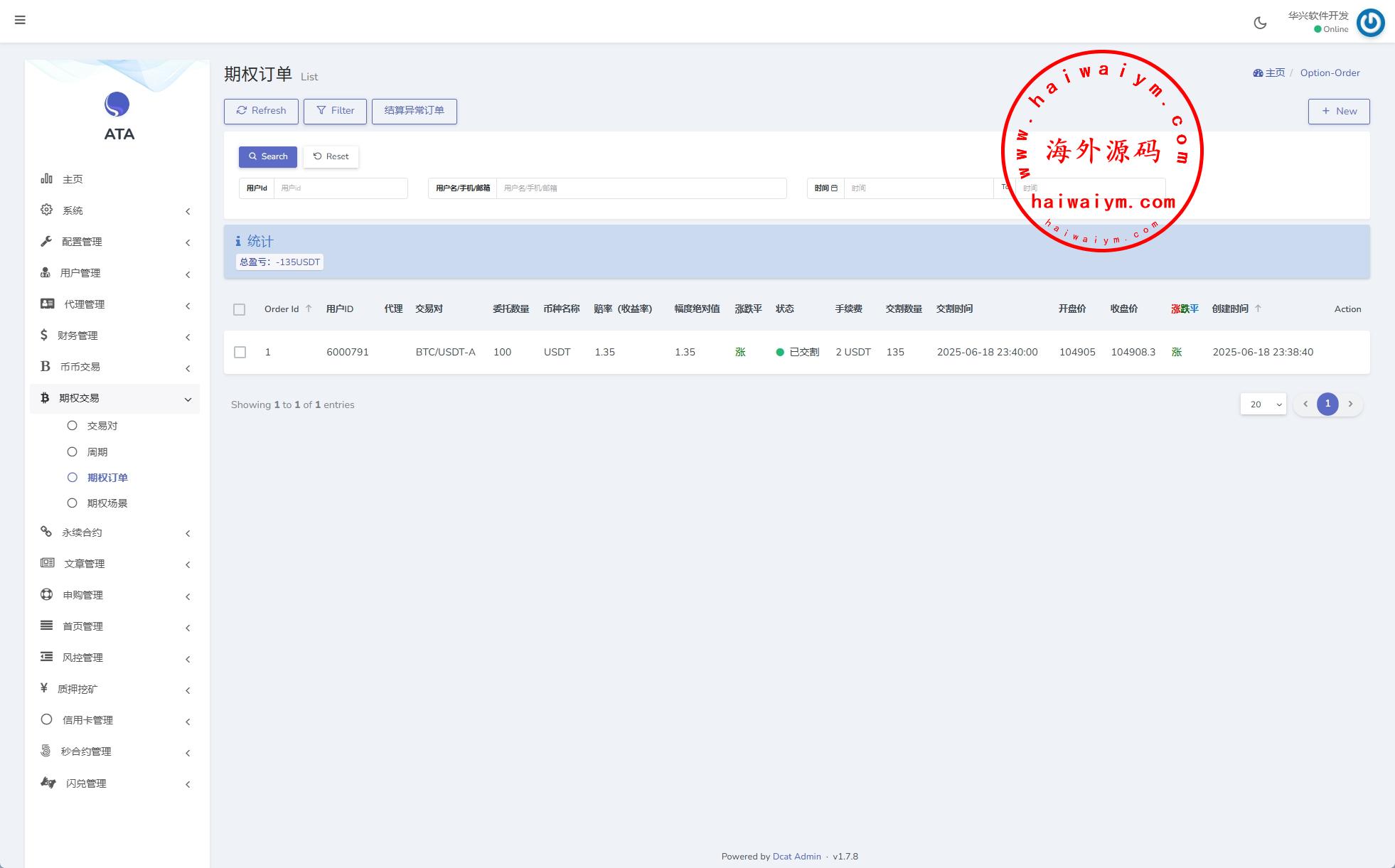This screenshot has height=868, width=1395.
Task: Click the 用户名/手机/邮箱 input field
Action: tap(640, 188)
